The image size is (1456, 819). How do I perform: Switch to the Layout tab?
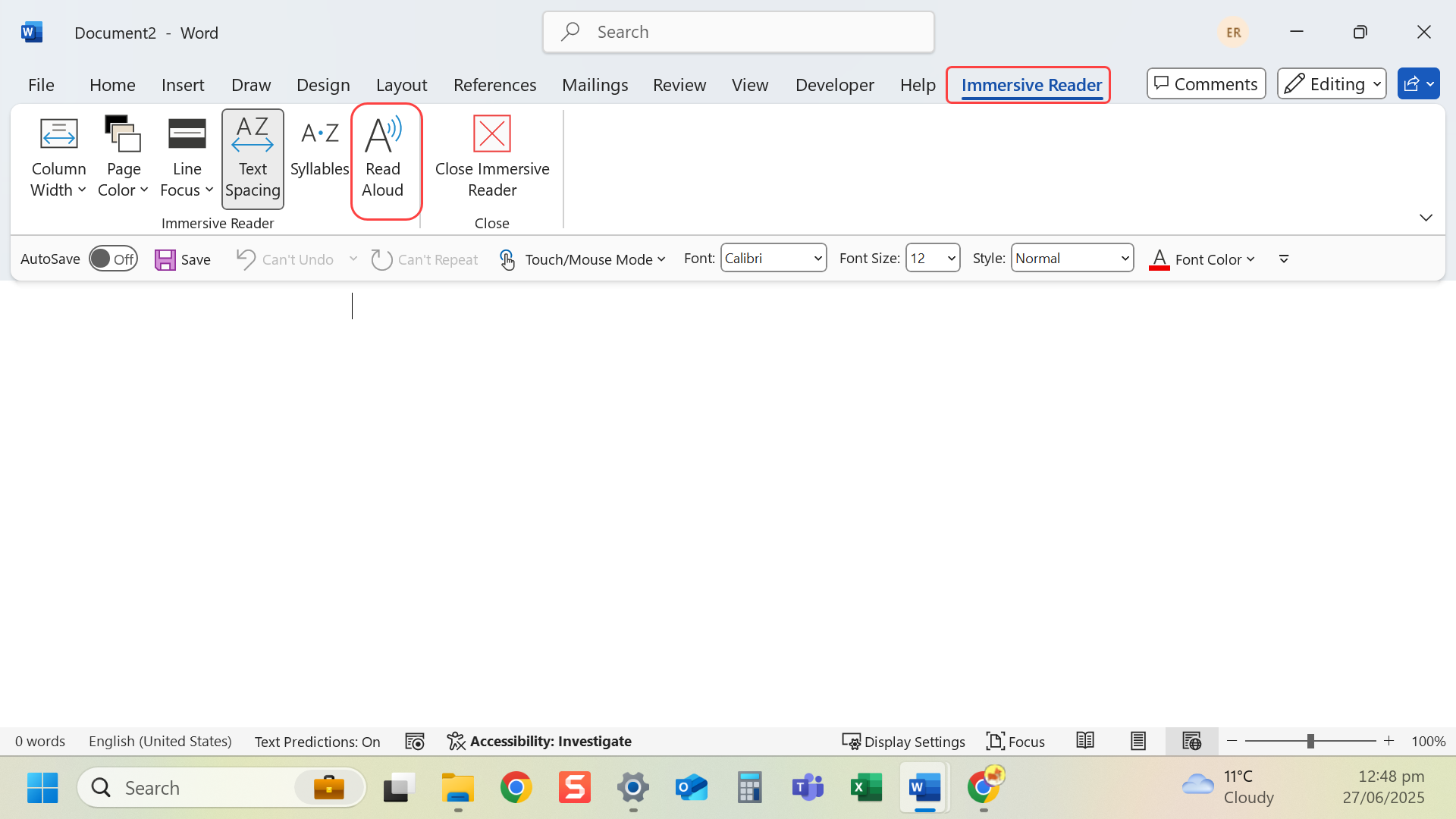tap(401, 84)
